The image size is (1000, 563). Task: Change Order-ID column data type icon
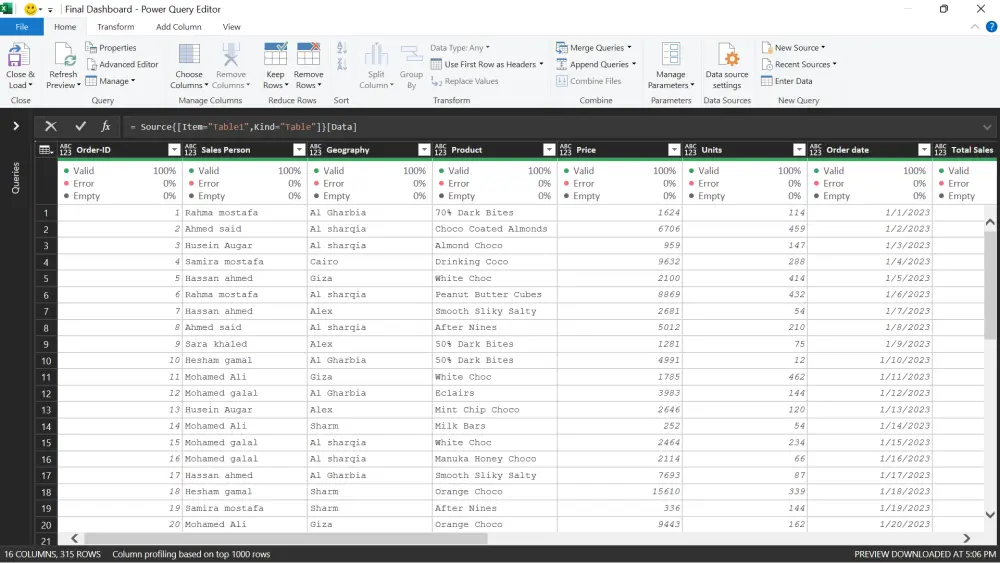(66, 150)
